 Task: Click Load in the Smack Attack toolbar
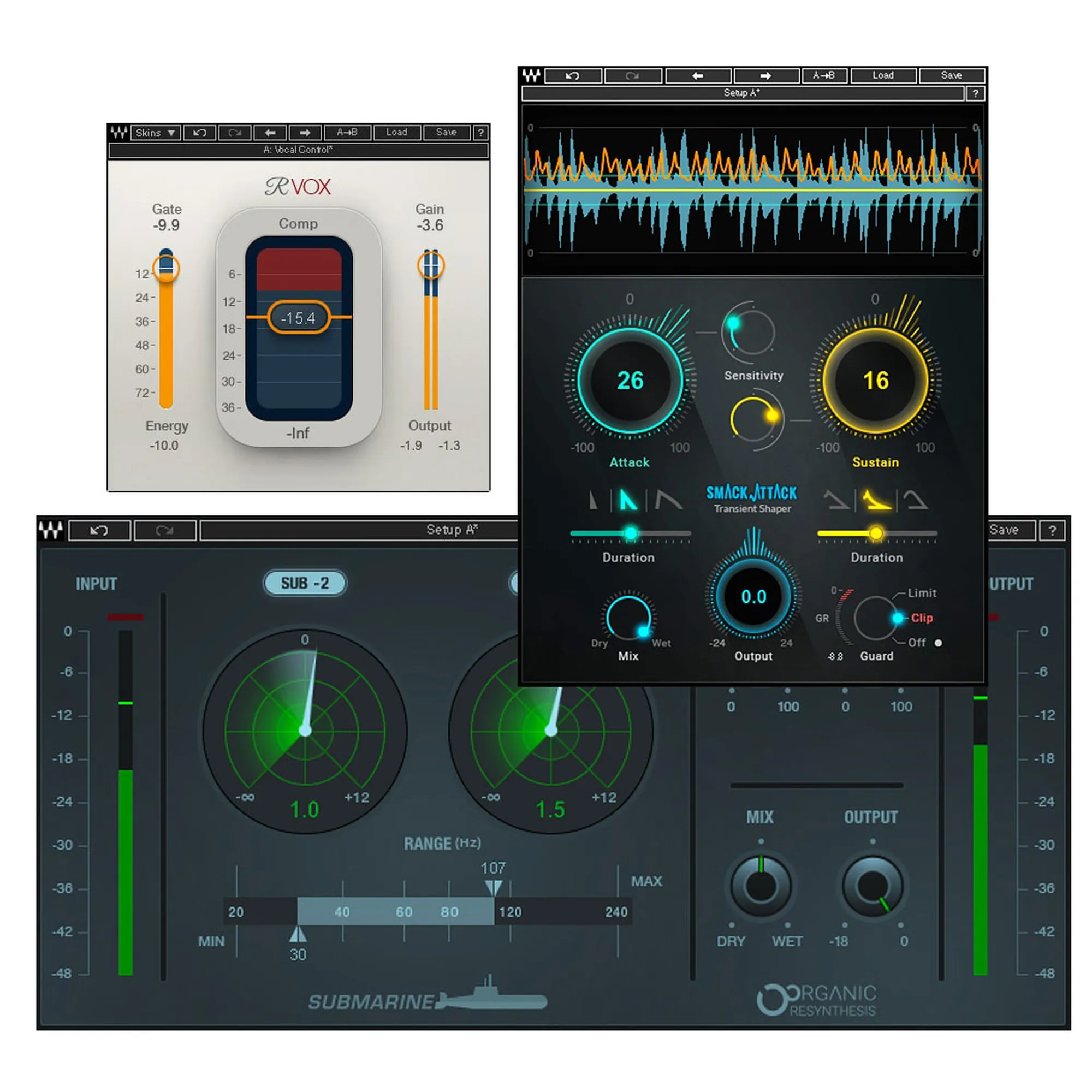click(883, 76)
